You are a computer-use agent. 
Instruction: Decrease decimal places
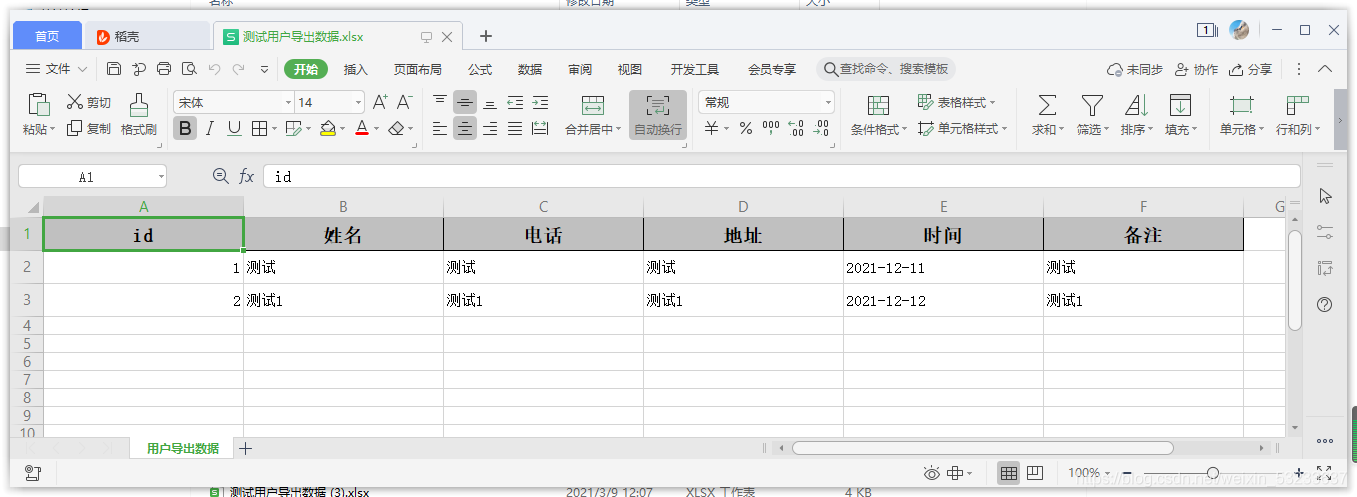(821, 128)
